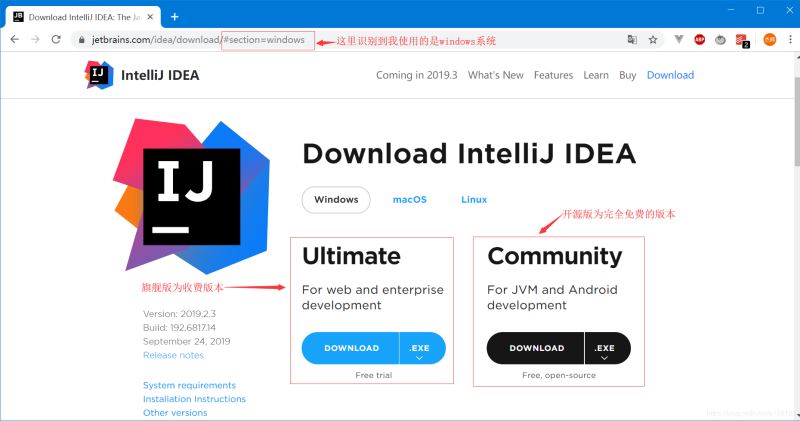Click the 'Free, open-source' caption
This screenshot has width=800, height=421.
click(x=559, y=375)
